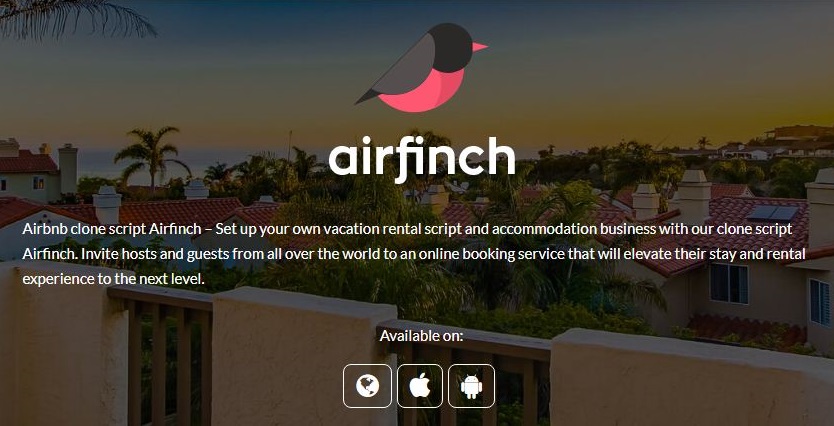Click the "experience to the next level." line
This screenshot has height=426, width=834.
click(113, 279)
